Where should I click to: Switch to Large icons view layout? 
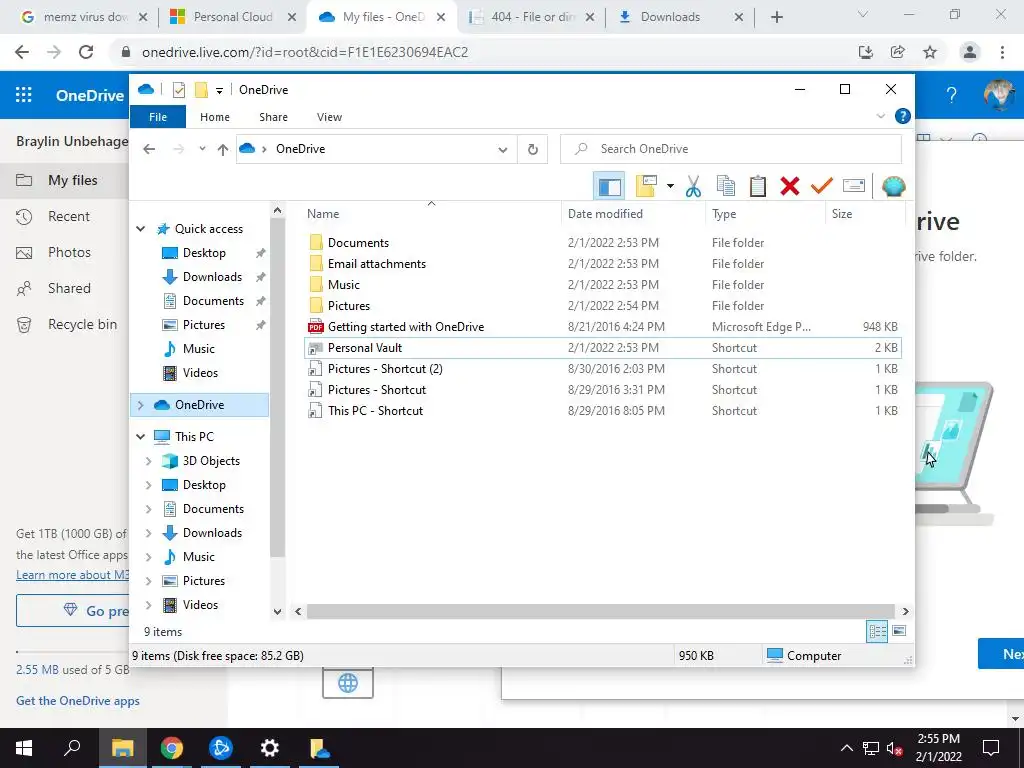point(899,631)
